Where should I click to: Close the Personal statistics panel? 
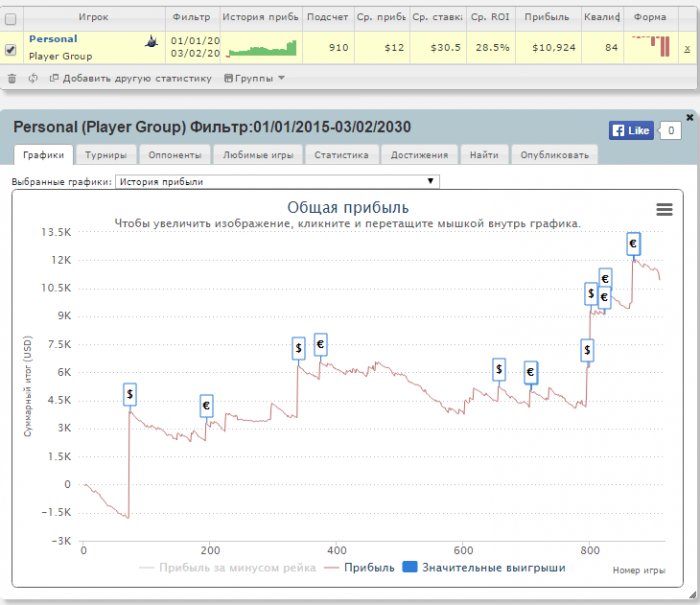click(689, 117)
